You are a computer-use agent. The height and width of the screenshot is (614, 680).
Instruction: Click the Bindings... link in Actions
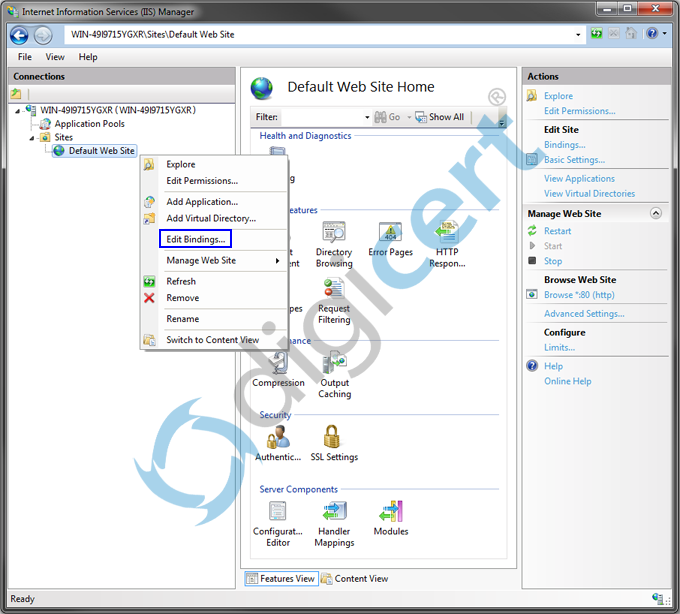point(565,144)
